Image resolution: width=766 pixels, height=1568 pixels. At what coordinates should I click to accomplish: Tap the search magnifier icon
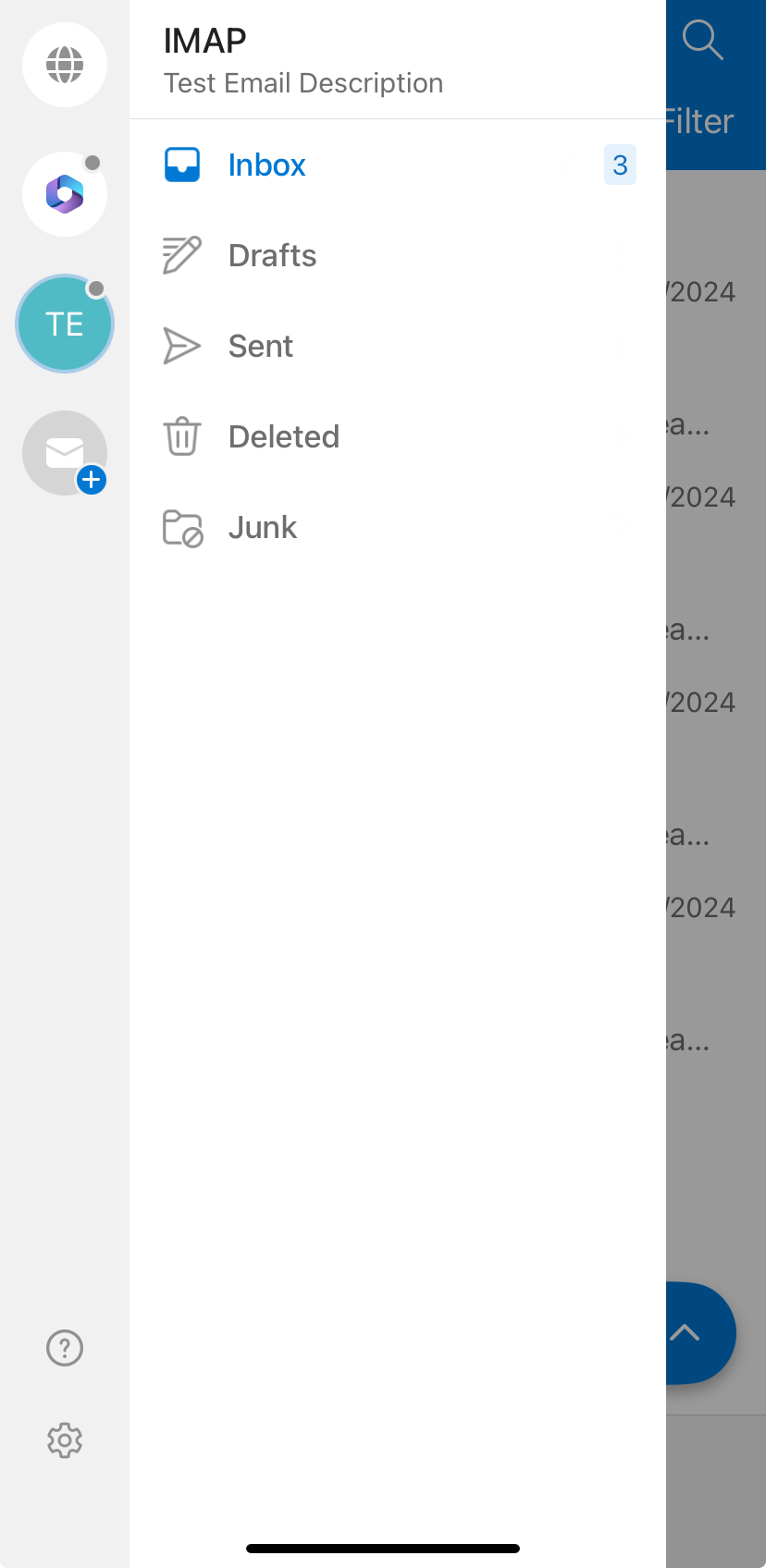click(702, 41)
